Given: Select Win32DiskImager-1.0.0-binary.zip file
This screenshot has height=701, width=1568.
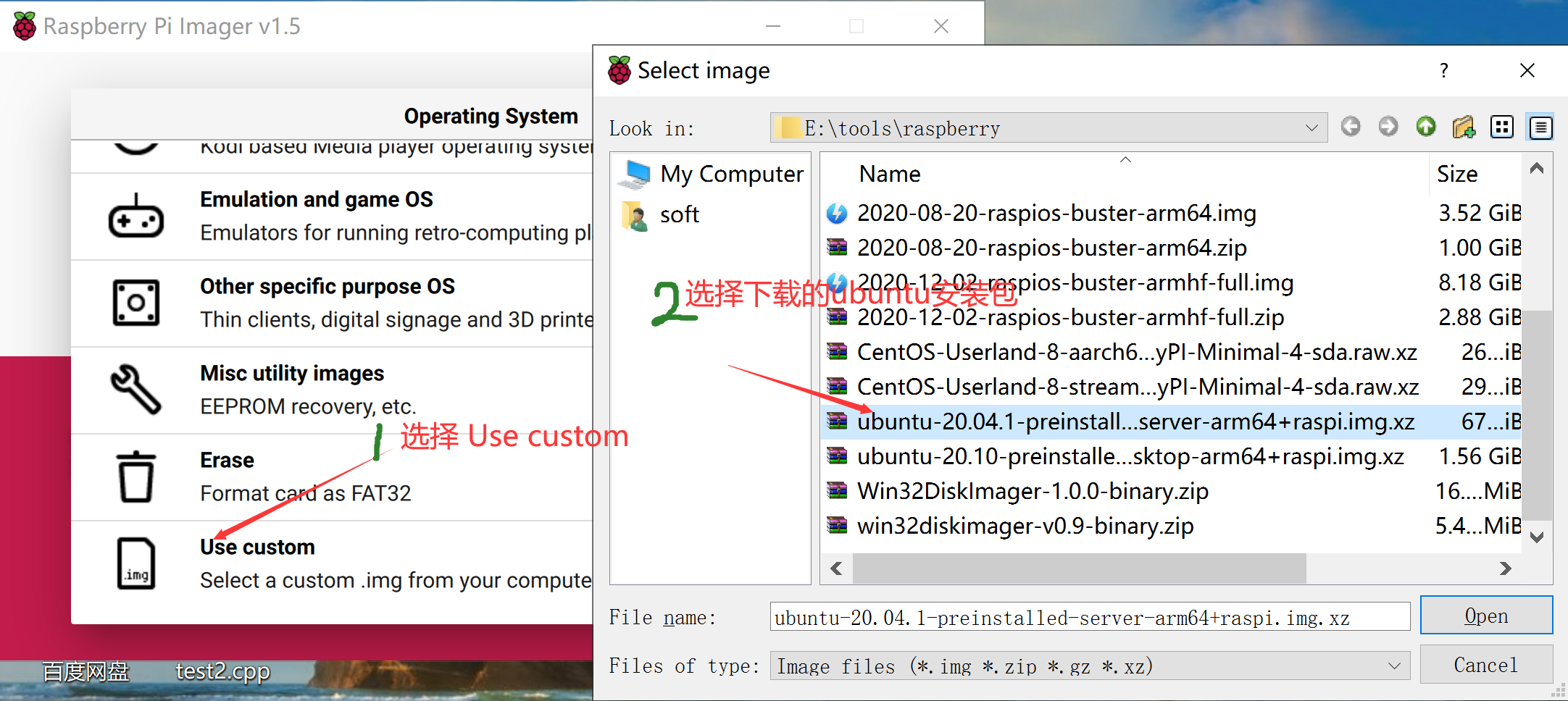Looking at the screenshot, I should [x=1033, y=492].
